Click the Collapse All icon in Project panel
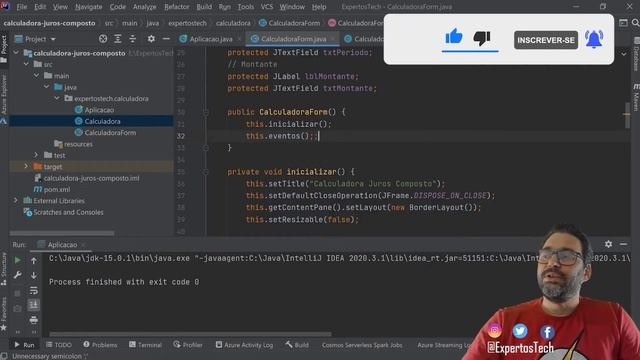The width and height of the screenshot is (640, 360). [133, 39]
